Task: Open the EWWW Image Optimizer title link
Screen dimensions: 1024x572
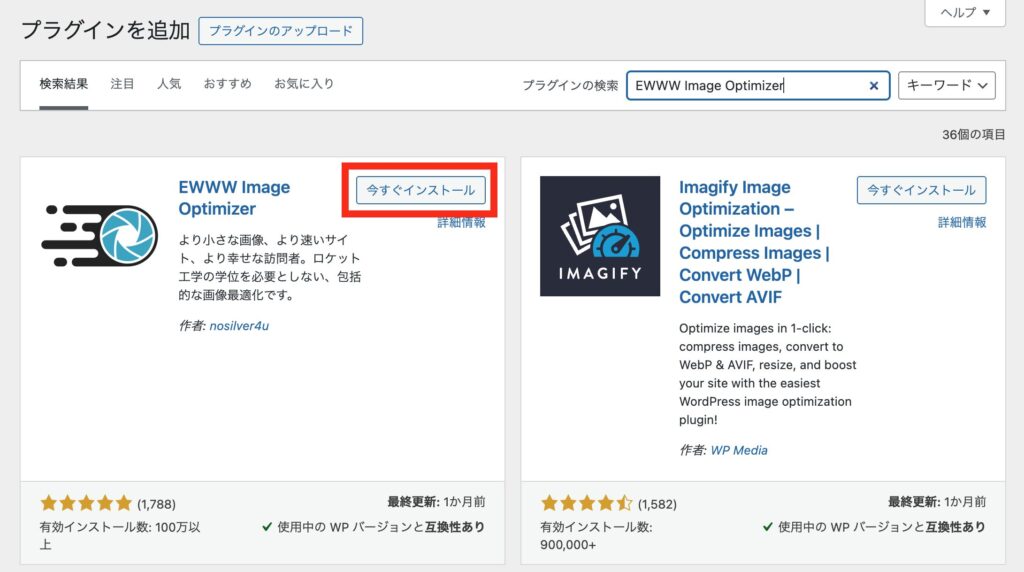Action: click(234, 198)
